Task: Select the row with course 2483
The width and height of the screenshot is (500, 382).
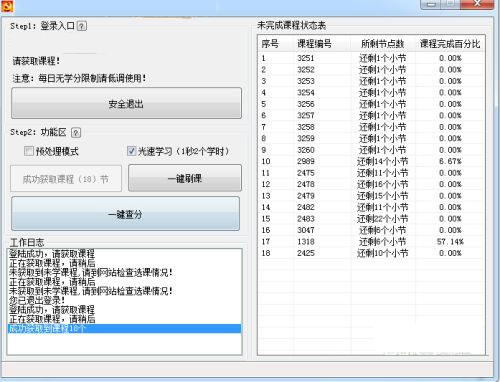Action: pos(371,219)
